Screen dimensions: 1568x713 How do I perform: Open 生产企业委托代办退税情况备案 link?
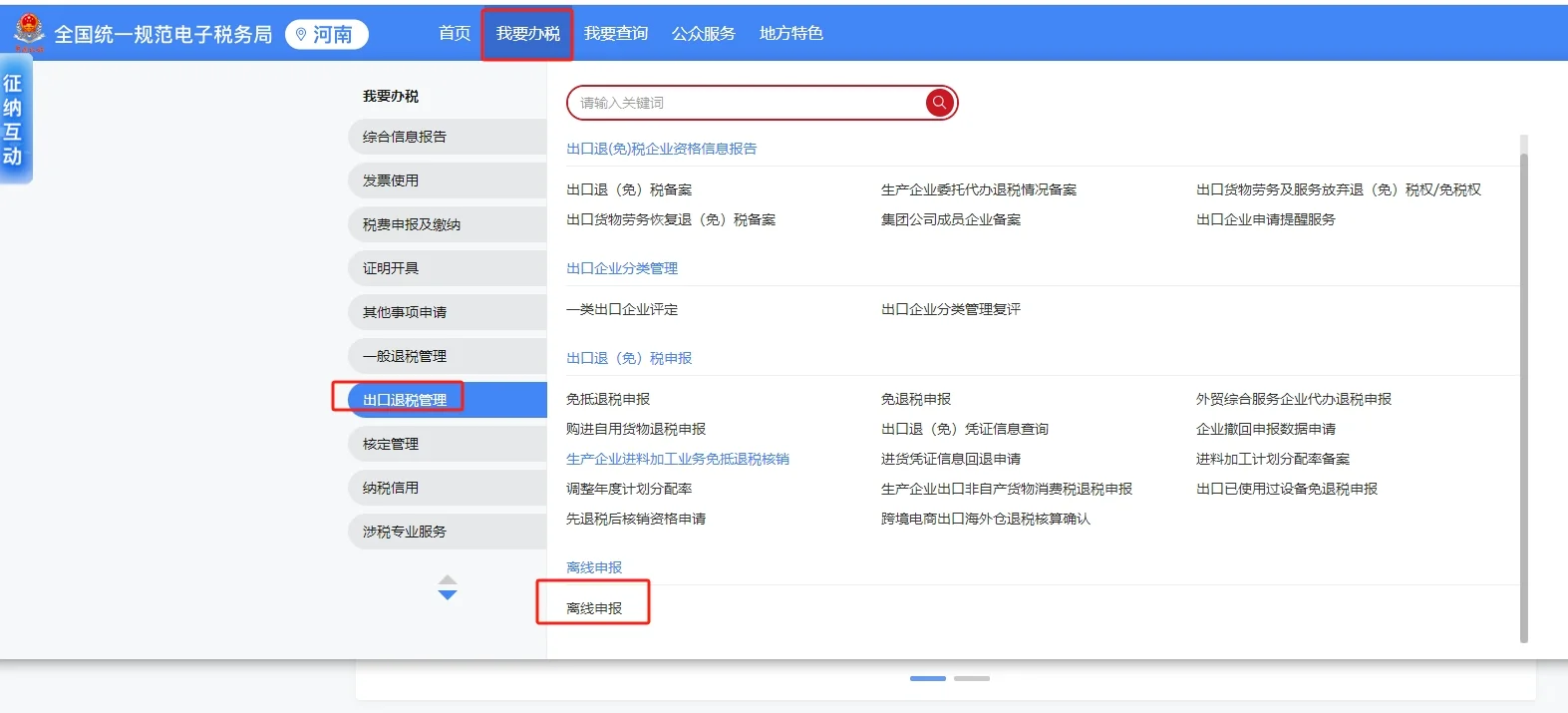click(979, 189)
